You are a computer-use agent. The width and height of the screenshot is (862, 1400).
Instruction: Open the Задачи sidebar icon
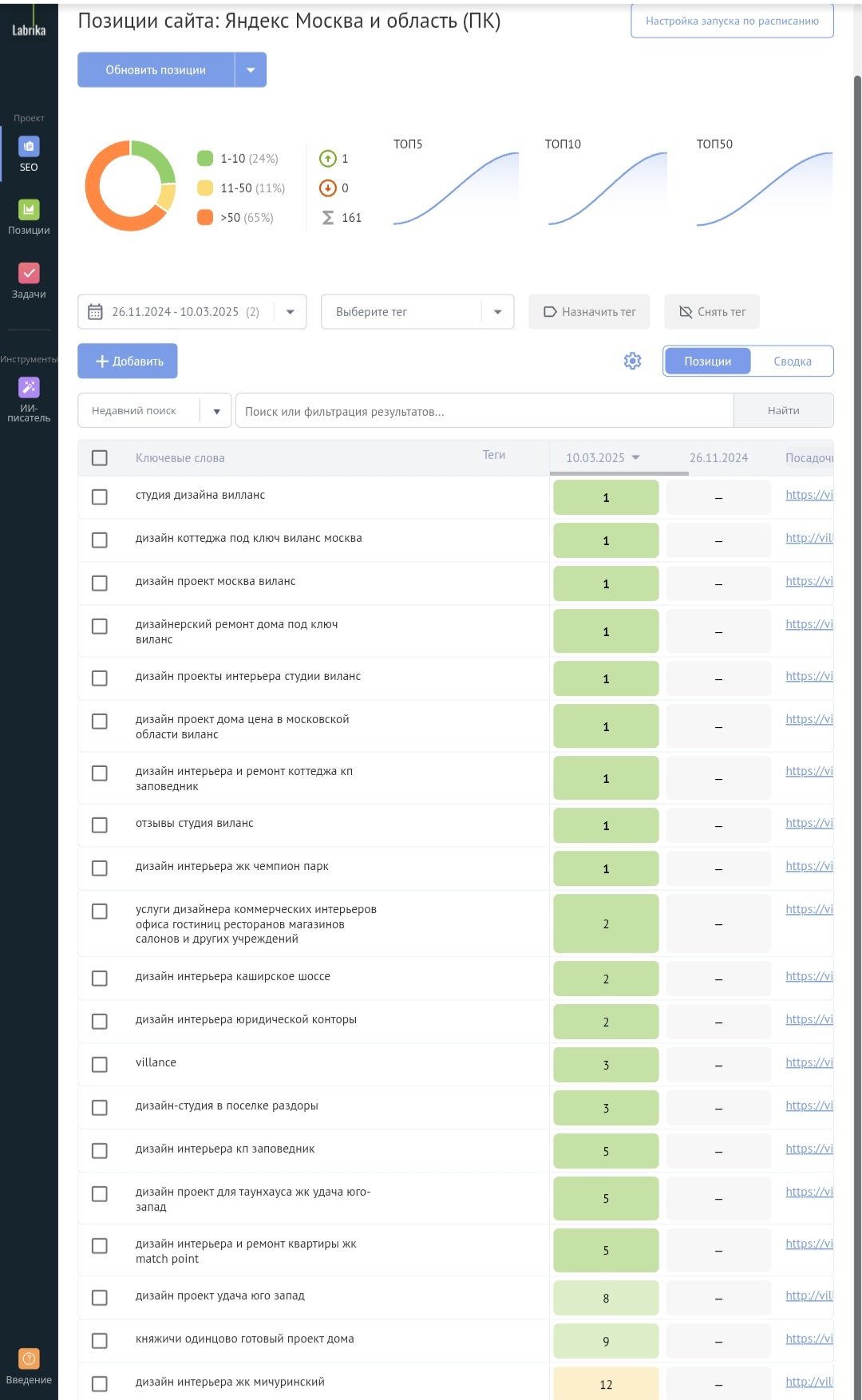pyautogui.click(x=29, y=274)
